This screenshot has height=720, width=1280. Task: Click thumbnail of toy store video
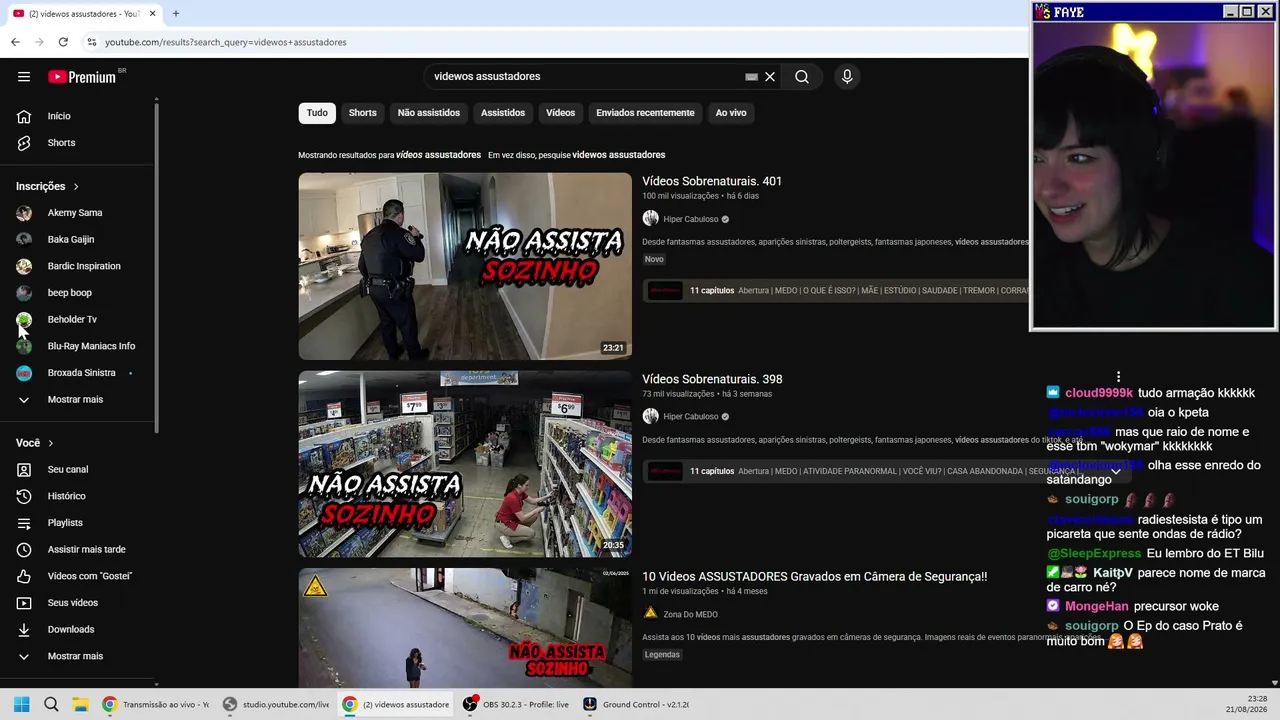465,464
